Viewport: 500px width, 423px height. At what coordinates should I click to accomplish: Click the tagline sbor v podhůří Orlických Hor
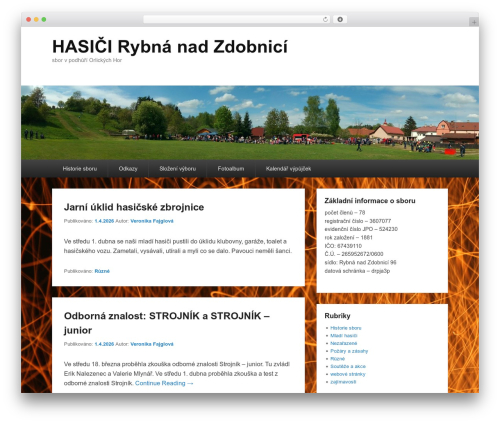pyautogui.click(x=87, y=60)
